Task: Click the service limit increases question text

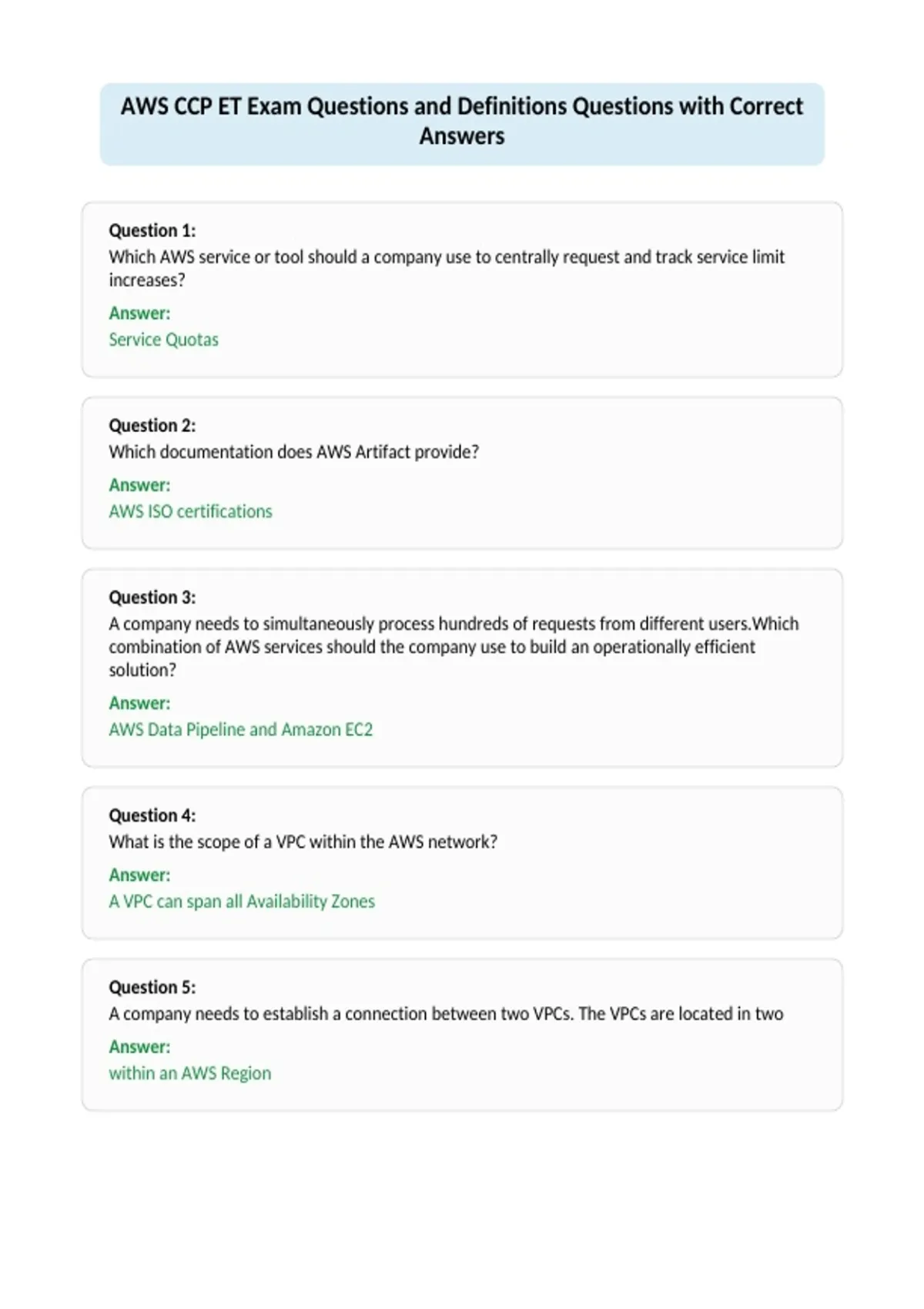Action: point(447,268)
